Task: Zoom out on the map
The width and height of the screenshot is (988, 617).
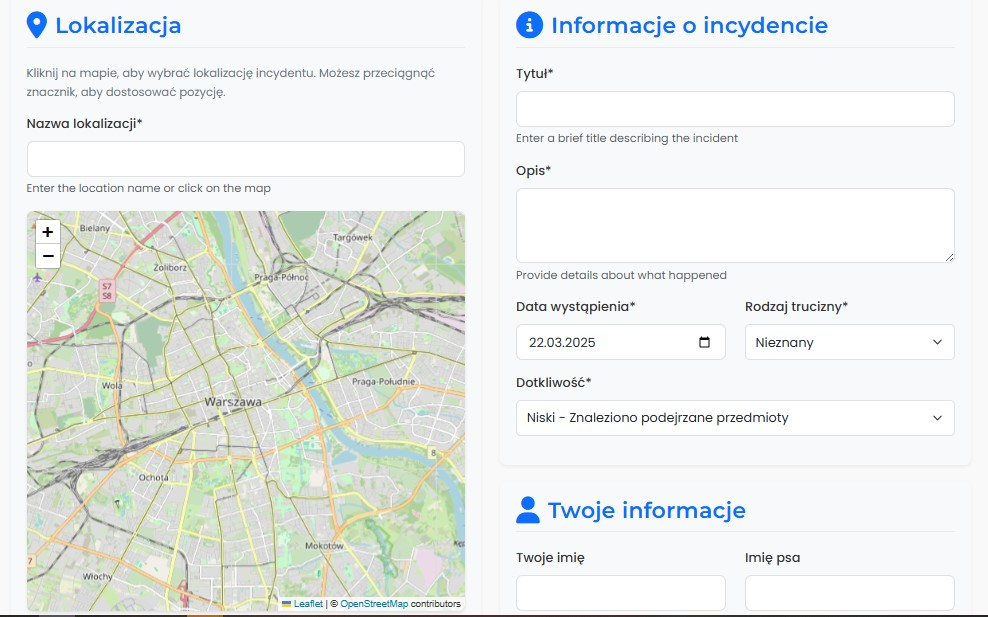Action: (48, 256)
